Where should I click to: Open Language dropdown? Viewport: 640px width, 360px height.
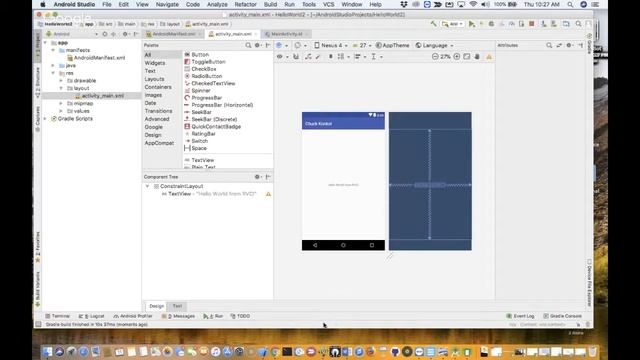(434, 45)
